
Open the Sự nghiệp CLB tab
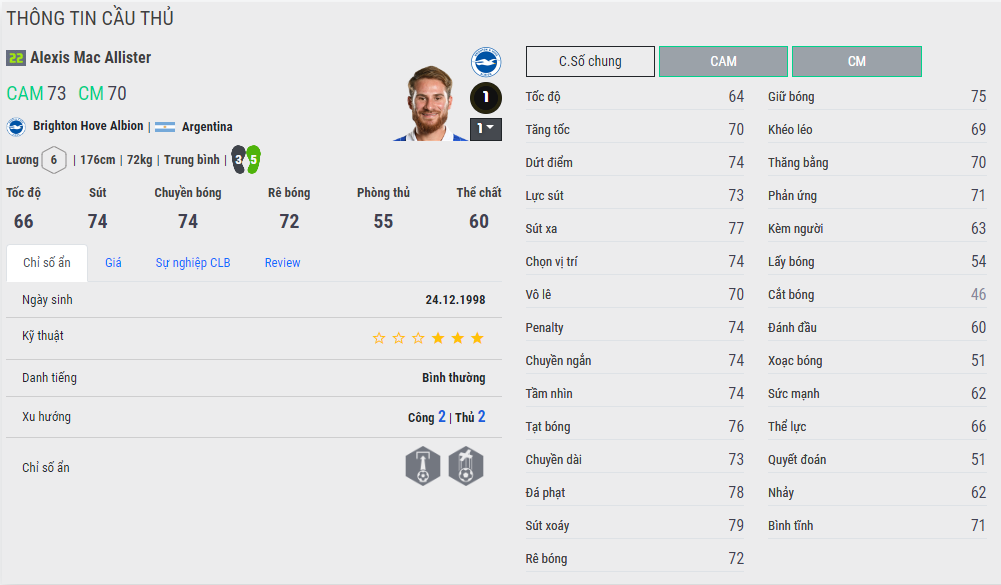click(193, 263)
